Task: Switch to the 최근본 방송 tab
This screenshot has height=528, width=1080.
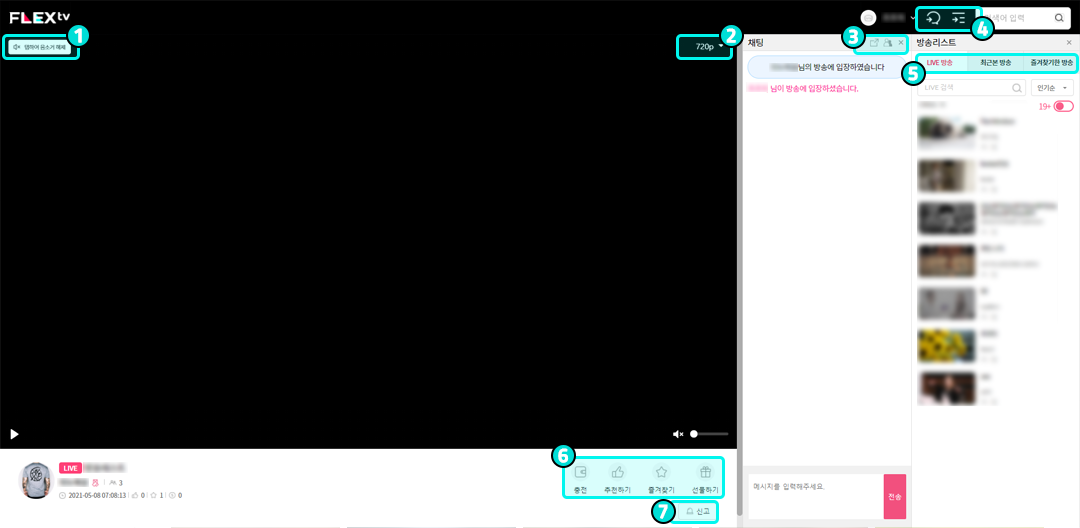Action: 995,63
